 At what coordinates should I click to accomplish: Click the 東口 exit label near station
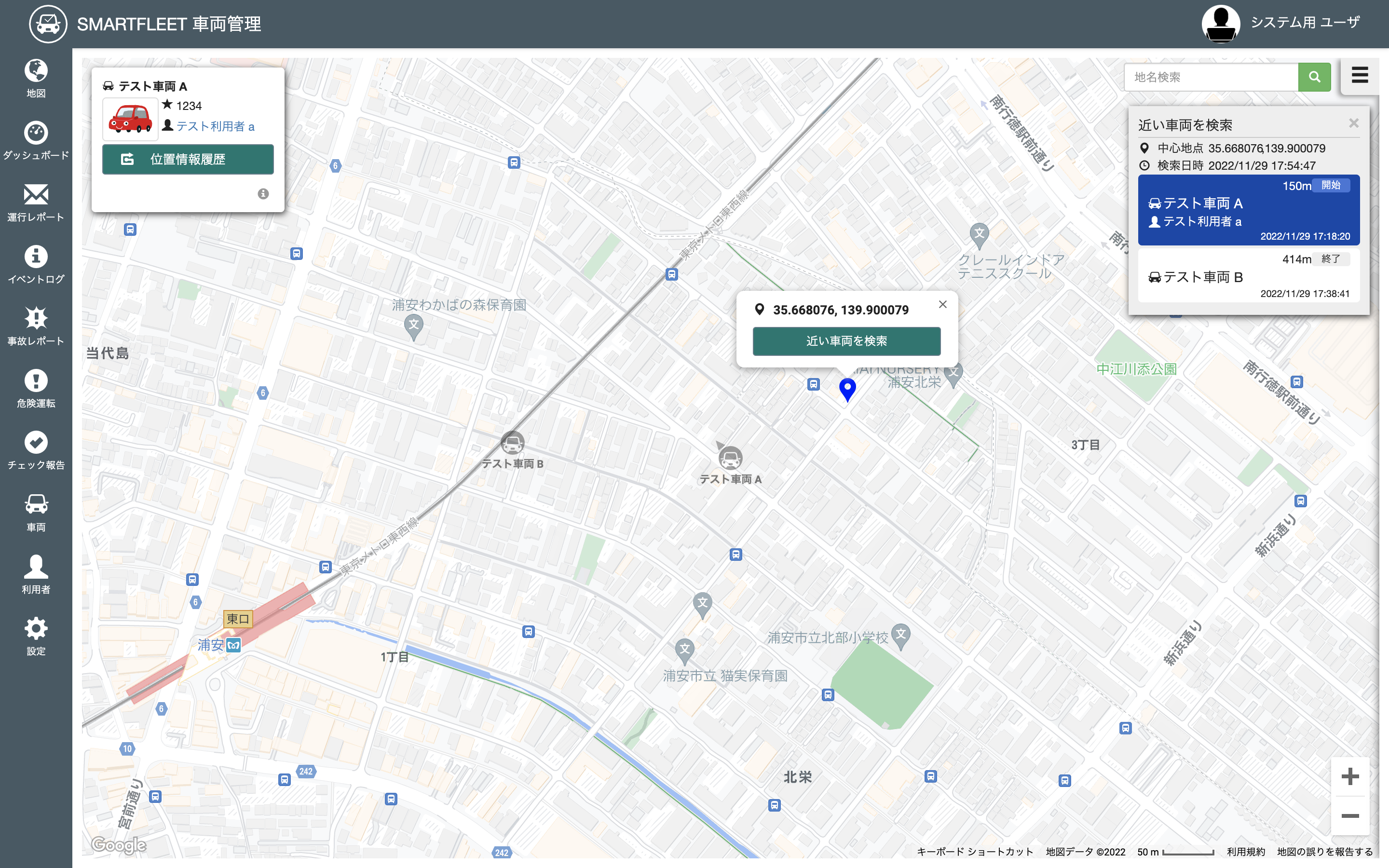(238, 619)
